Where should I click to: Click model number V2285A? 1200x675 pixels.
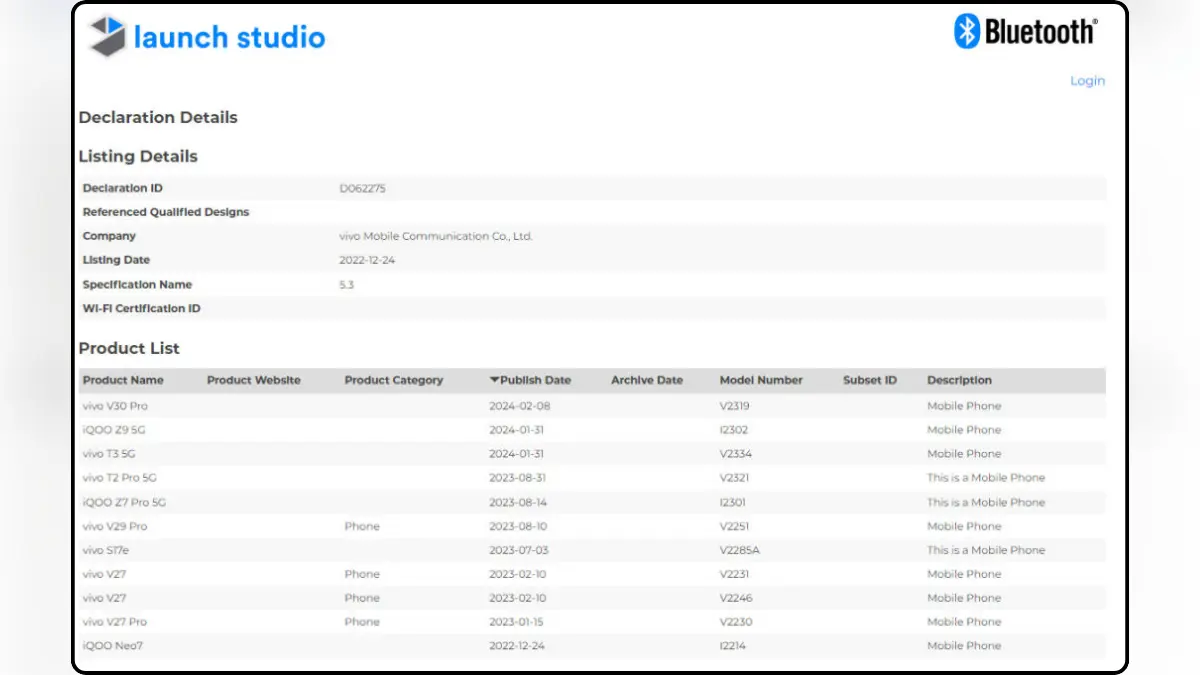[740, 550]
